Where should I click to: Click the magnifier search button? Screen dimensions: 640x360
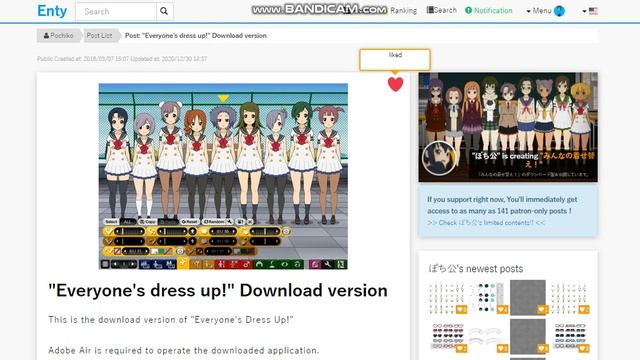point(164,11)
